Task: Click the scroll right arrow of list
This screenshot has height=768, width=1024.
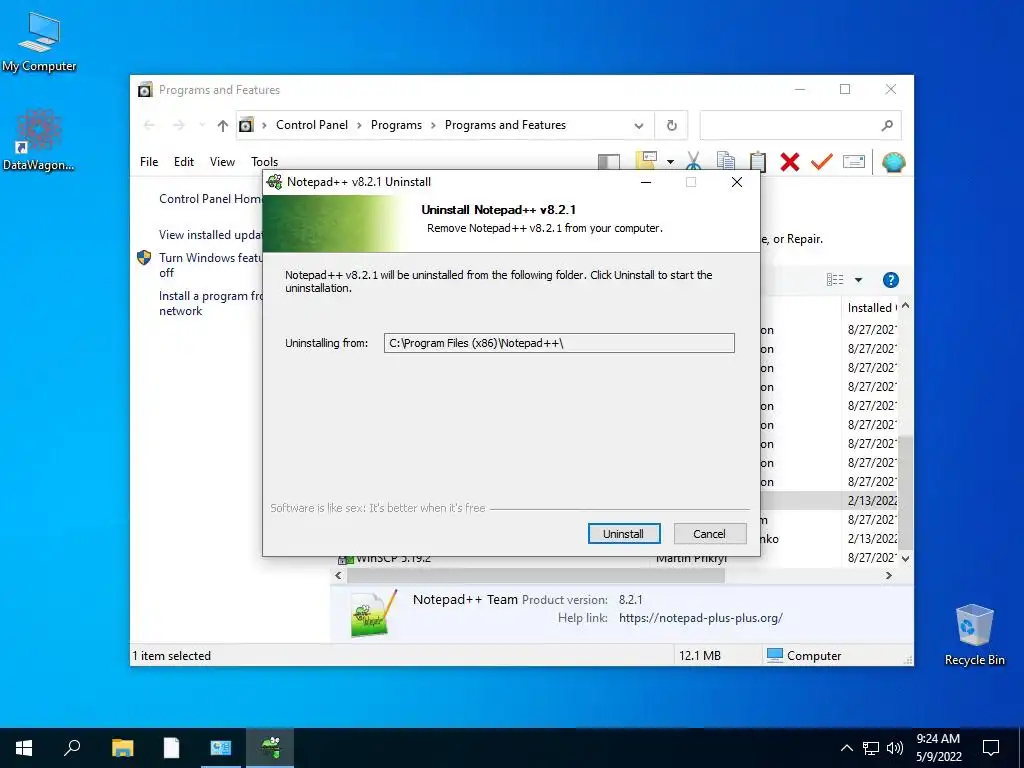Action: (x=888, y=575)
